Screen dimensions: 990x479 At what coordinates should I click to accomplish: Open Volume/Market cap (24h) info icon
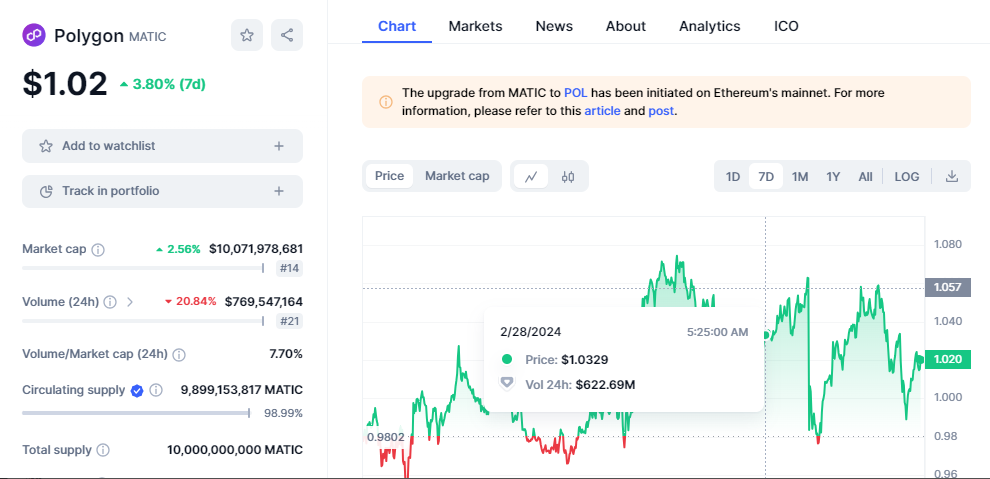179,355
